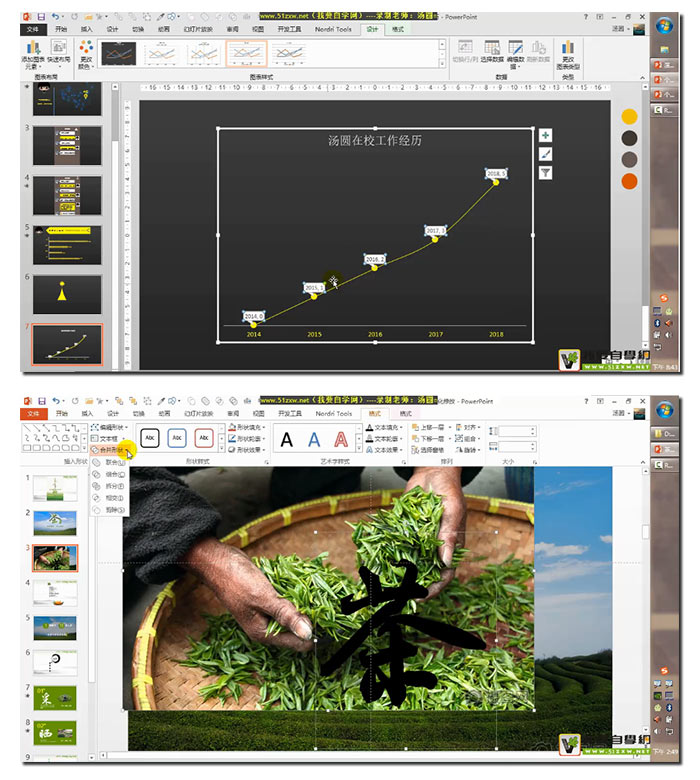Viewport: 700px width, 780px height.
Task: Click Add Chart Element (添加图表元素) in chart window
Action: click(33, 54)
